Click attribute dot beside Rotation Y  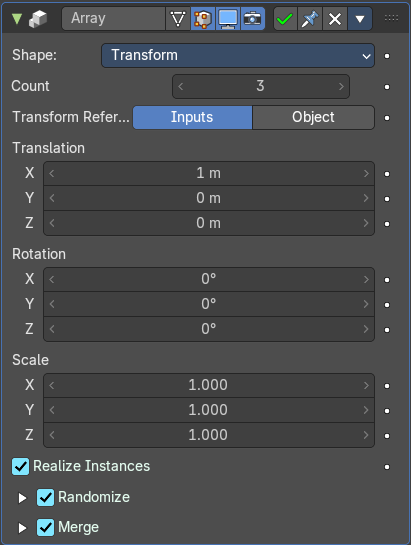387,305
